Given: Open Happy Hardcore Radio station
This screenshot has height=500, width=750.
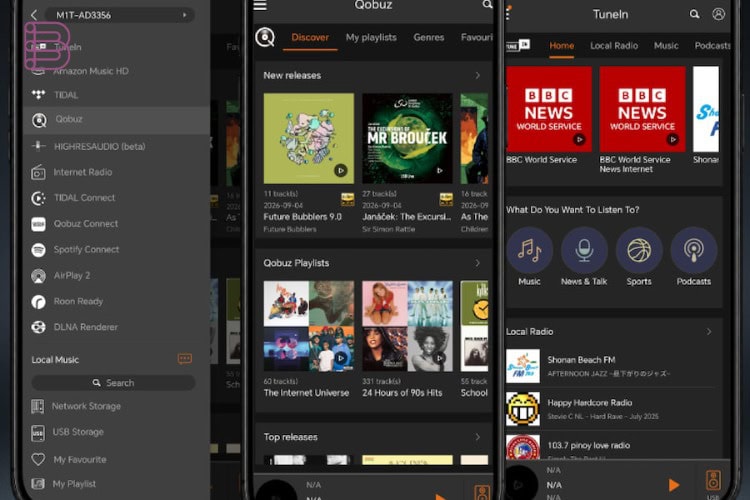Looking at the screenshot, I should [x=612, y=409].
